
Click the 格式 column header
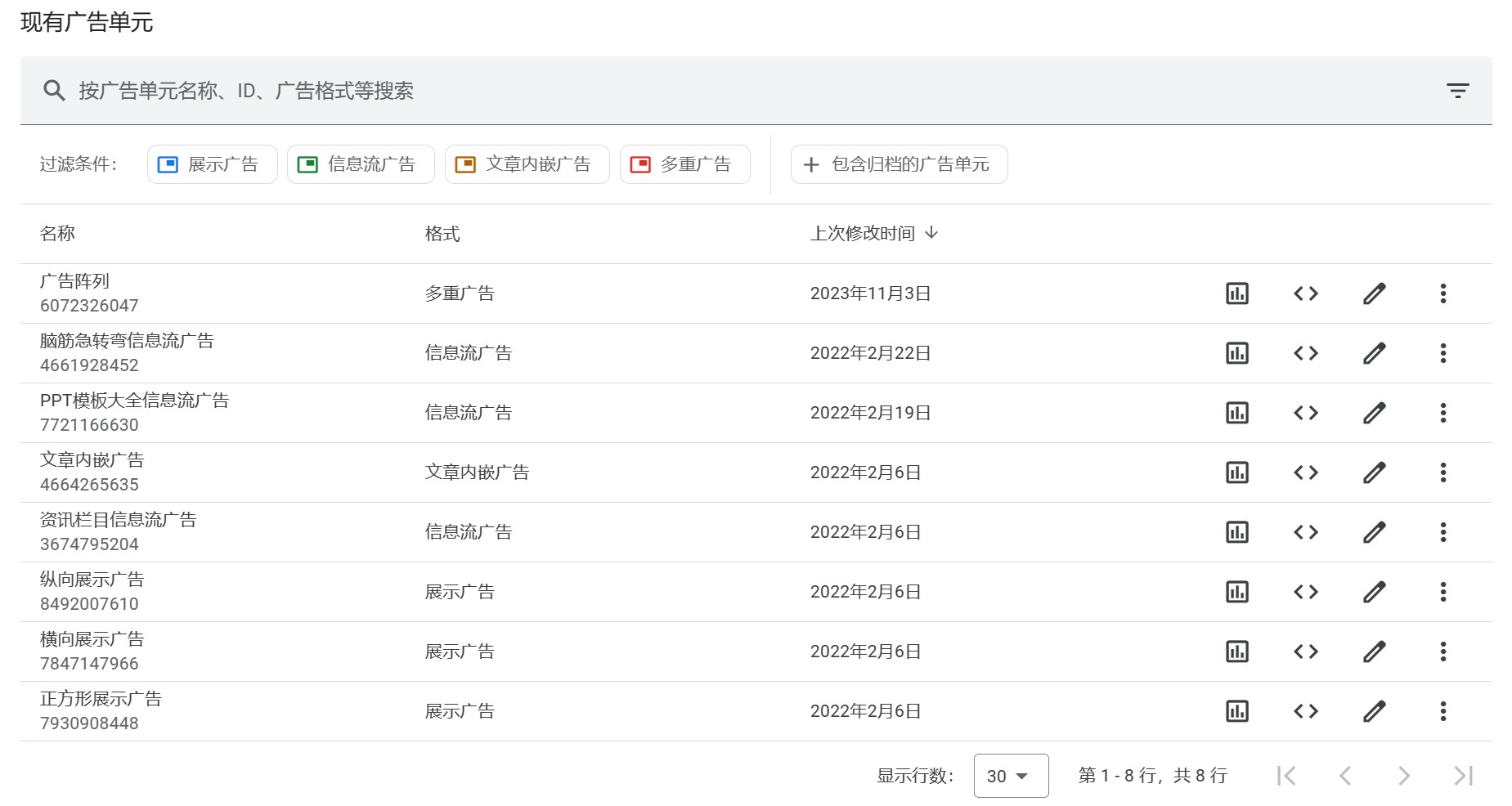click(442, 234)
